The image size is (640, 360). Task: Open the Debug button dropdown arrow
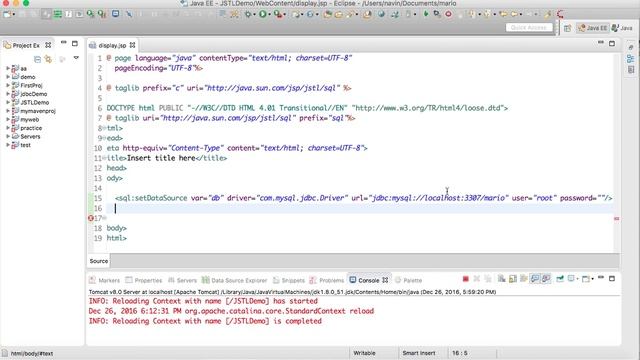pos(254,15)
